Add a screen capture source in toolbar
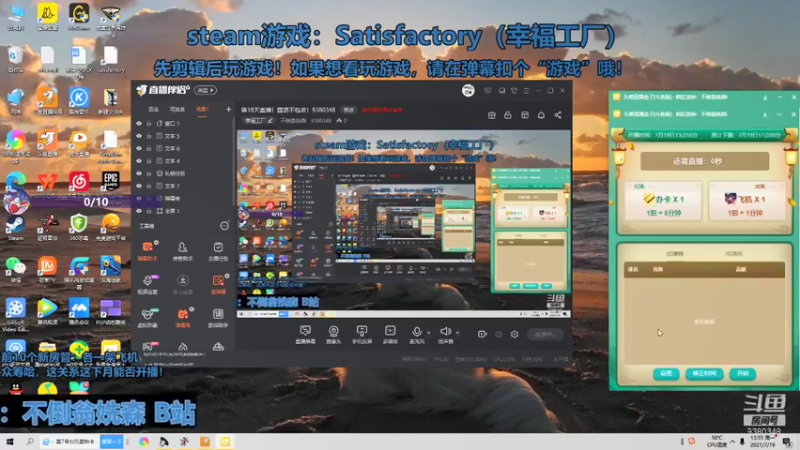This screenshot has width=800, height=450. pyautogui.click(x=305, y=335)
